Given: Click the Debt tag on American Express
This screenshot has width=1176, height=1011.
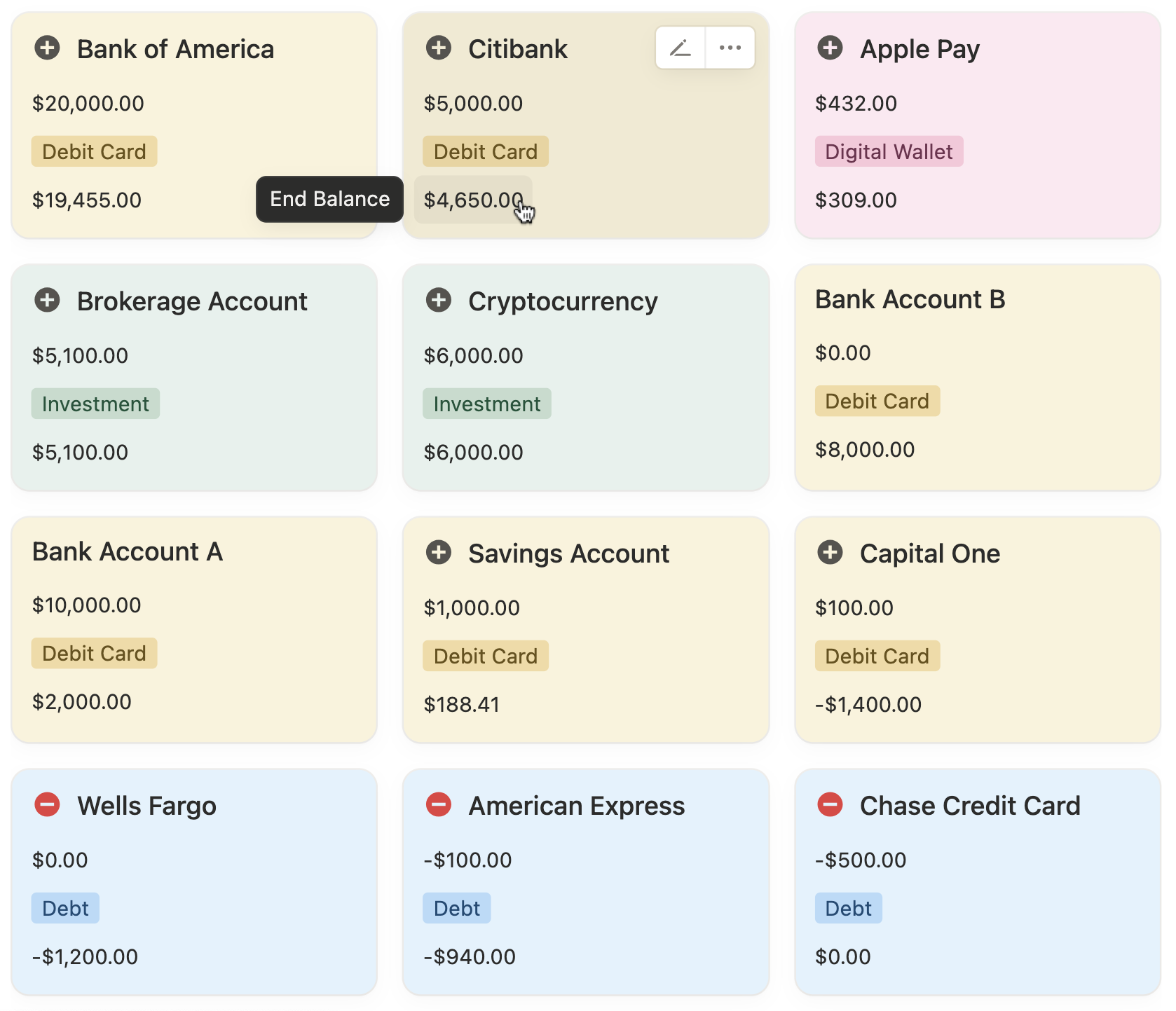Looking at the screenshot, I should pos(456,908).
